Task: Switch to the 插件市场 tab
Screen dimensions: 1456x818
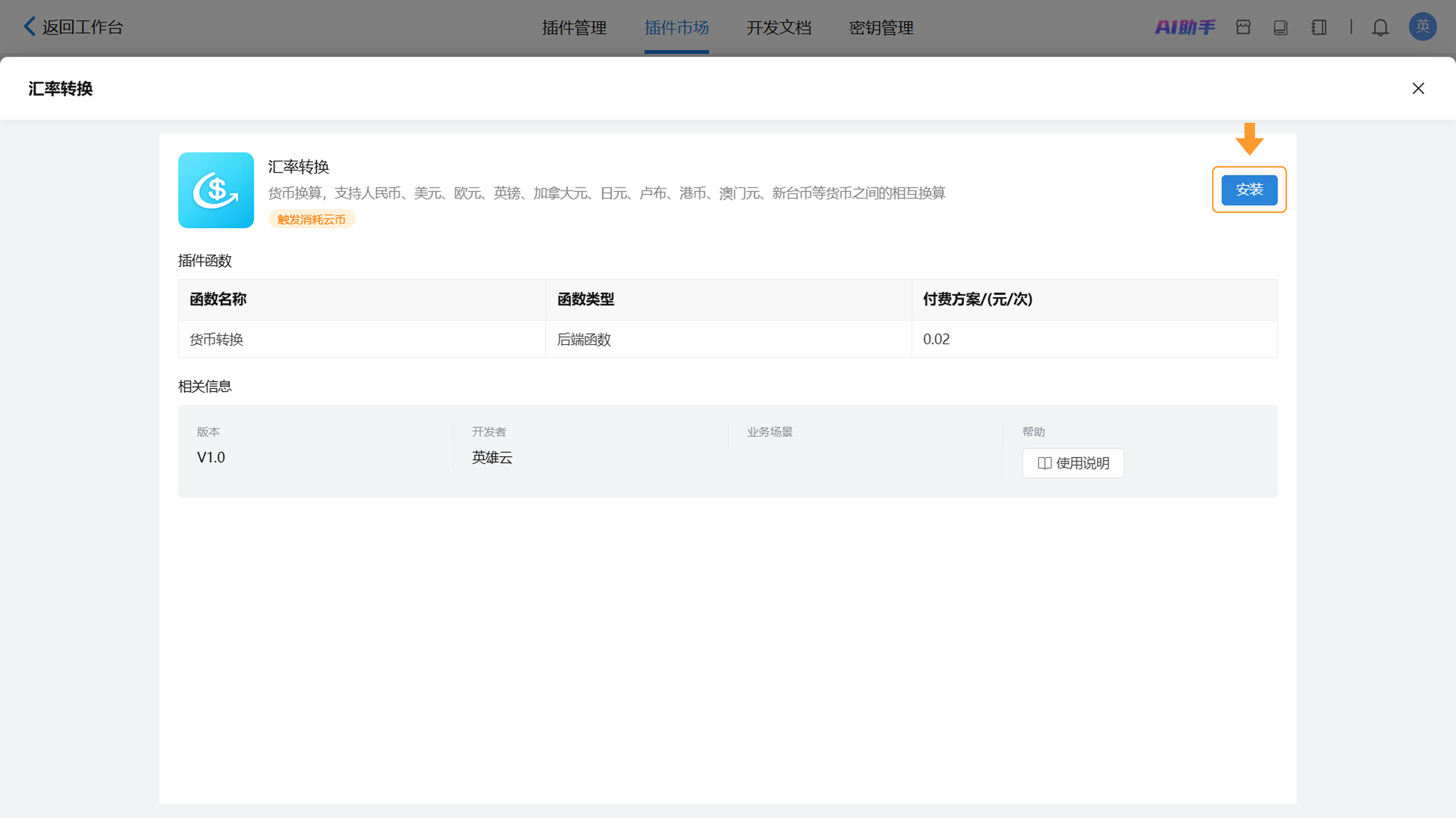Action: point(676,27)
